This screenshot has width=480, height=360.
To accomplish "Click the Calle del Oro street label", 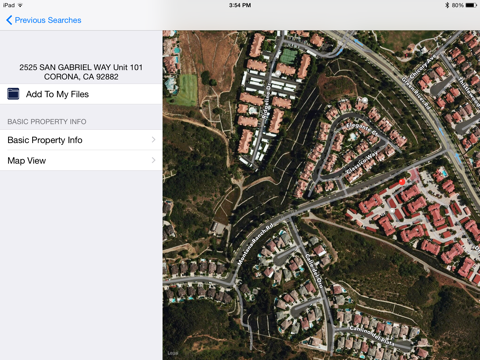I will point(314,271).
